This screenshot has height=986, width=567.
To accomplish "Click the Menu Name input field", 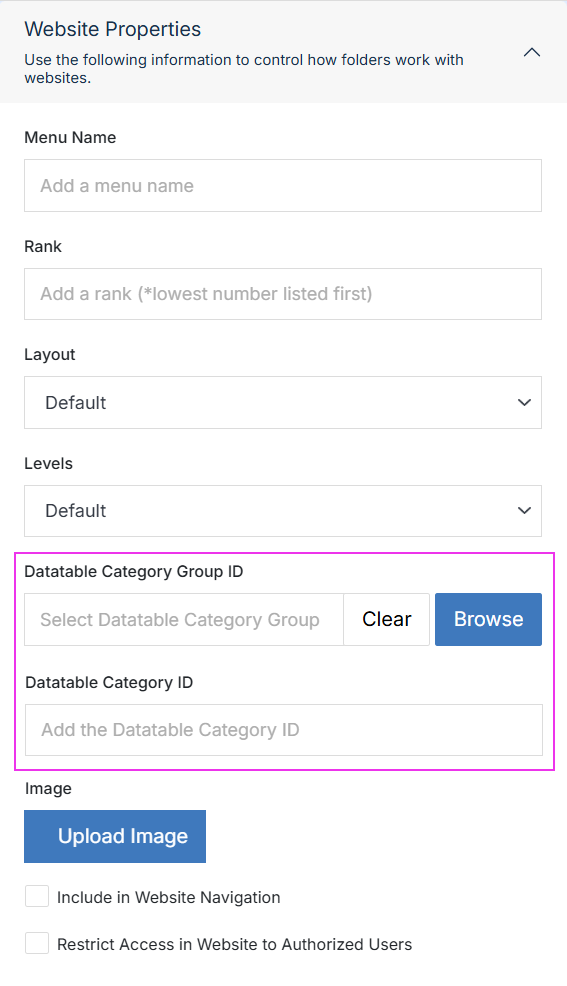I will [x=283, y=186].
